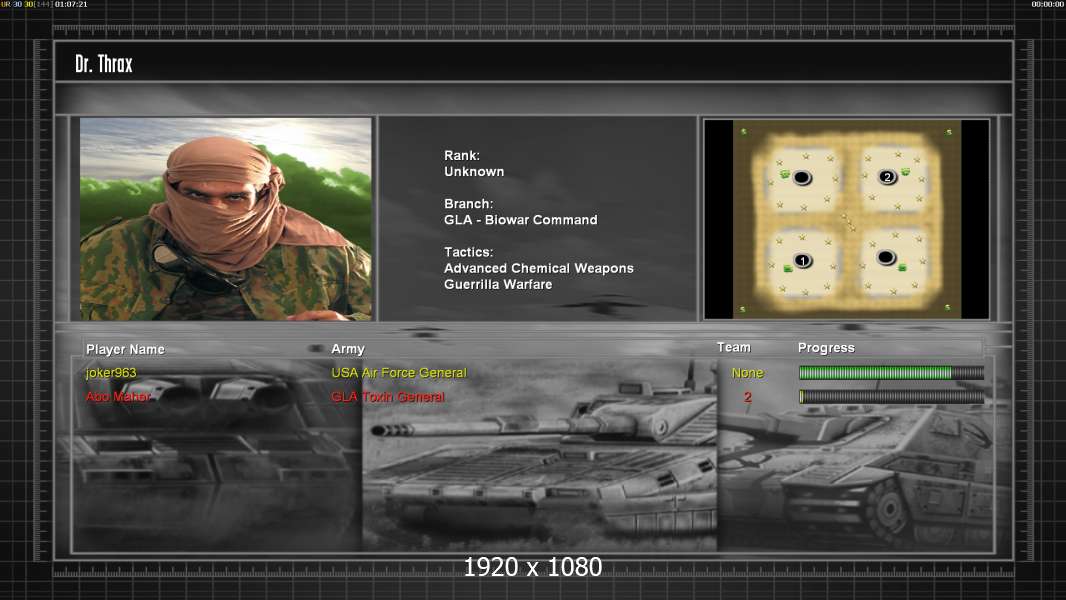Click the "00:00:00" clock readout
The width and height of the screenshot is (1066, 600).
pyautogui.click(x=1048, y=4)
